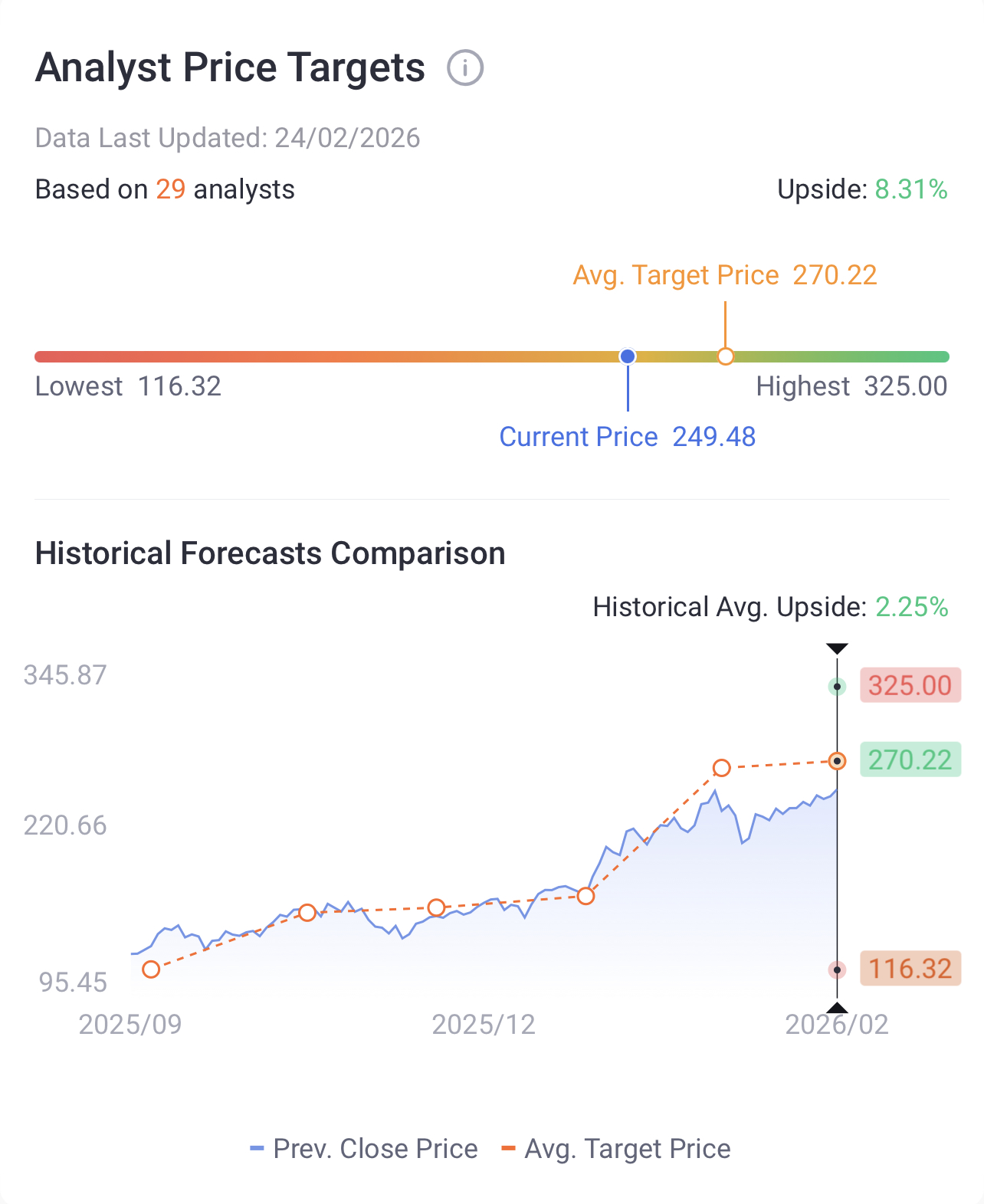The height and width of the screenshot is (1204, 984).
Task: Select the Avg. Target Price marker on gradient bar
Action: pyautogui.click(x=725, y=356)
